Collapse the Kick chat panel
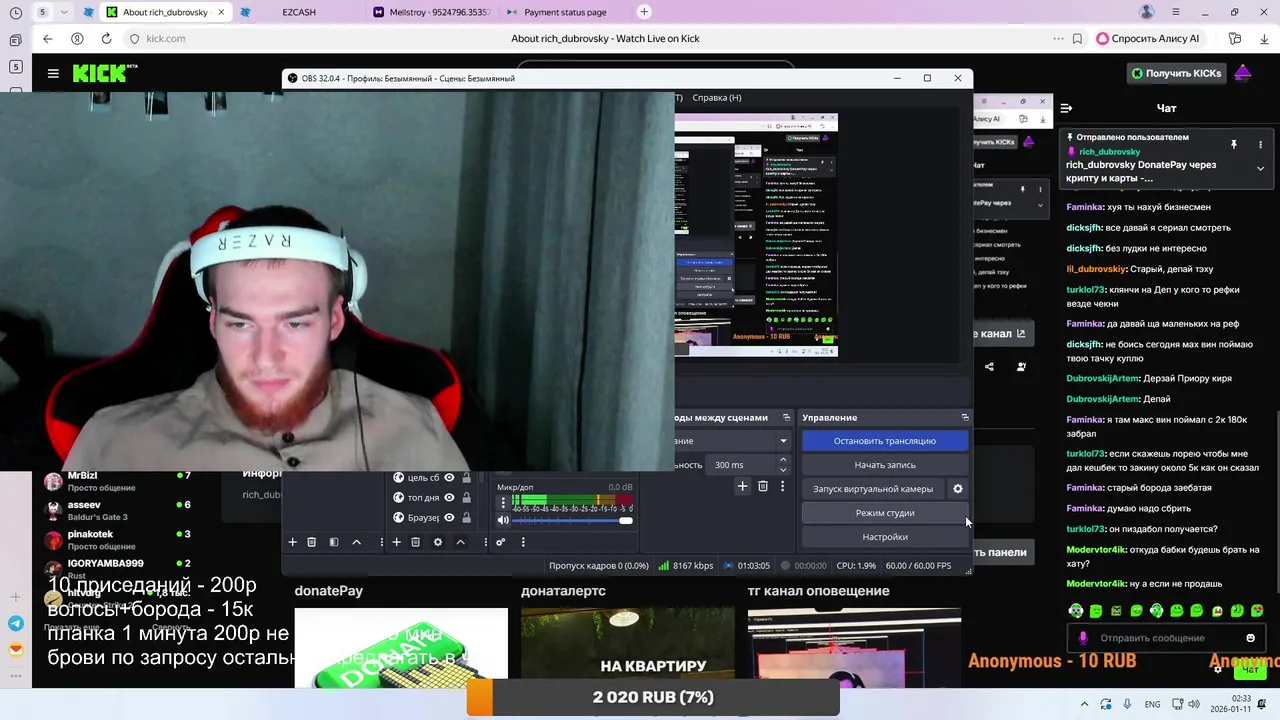Screen dimensions: 1280x720 1066,108
